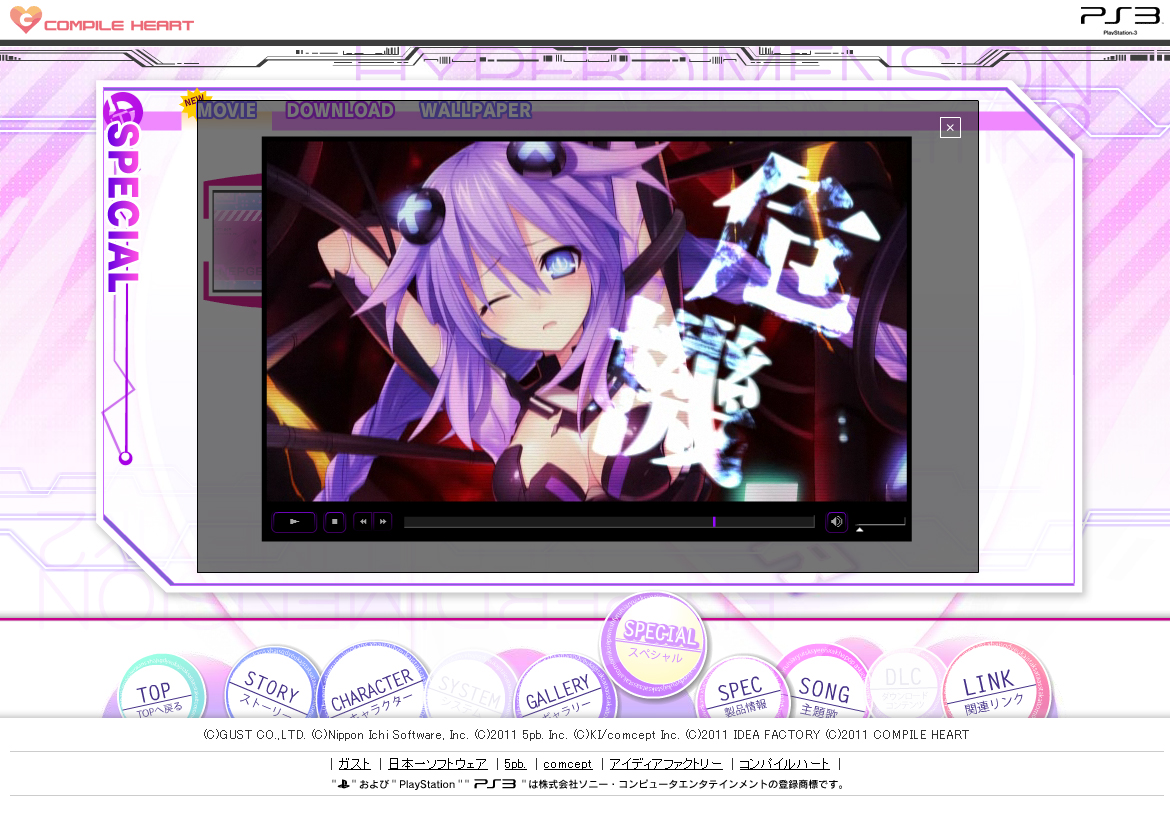Stop the video with the square button
The width and height of the screenshot is (1170, 814).
[334, 522]
